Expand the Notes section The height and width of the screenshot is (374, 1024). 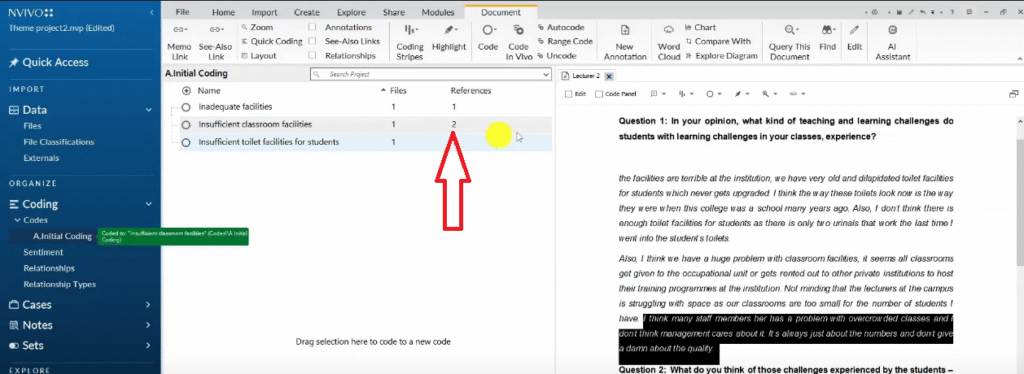149,325
